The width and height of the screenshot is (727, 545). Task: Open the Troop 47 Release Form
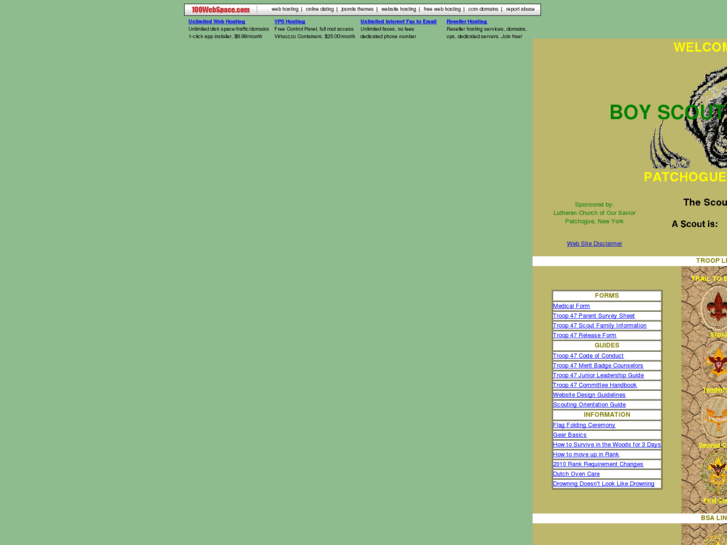[584, 335]
